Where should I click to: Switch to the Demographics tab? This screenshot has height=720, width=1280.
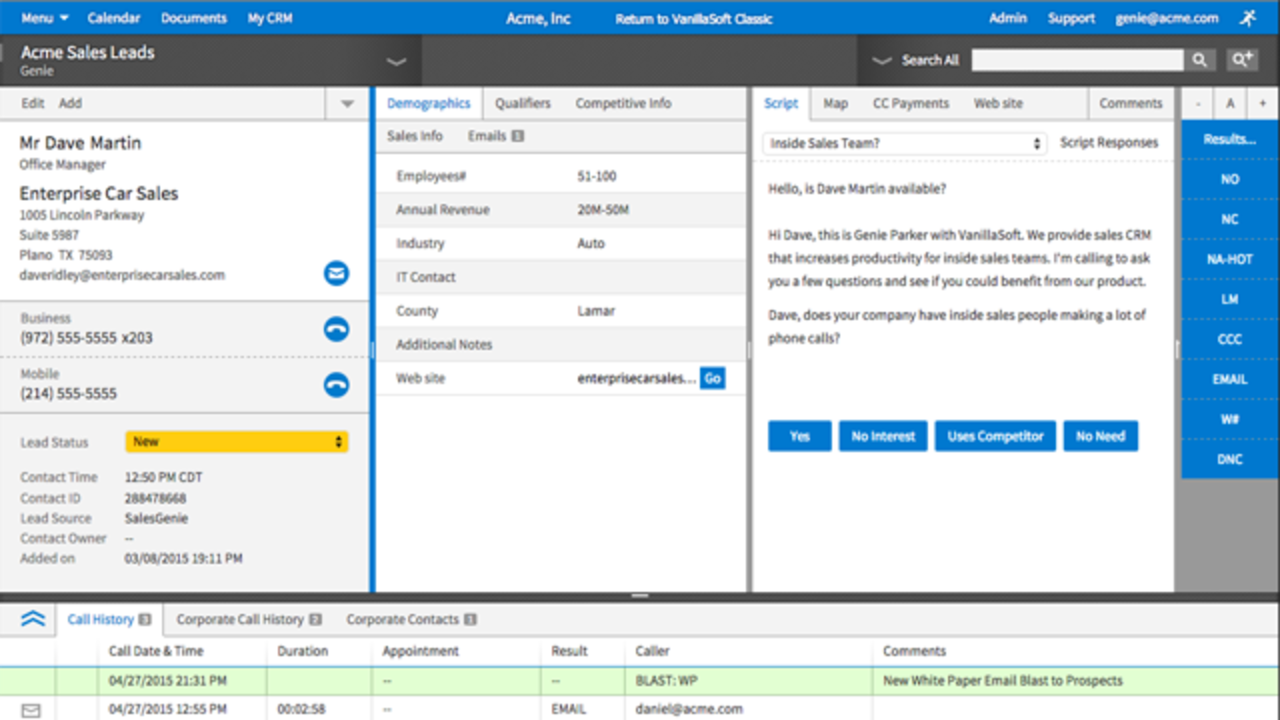[428, 104]
